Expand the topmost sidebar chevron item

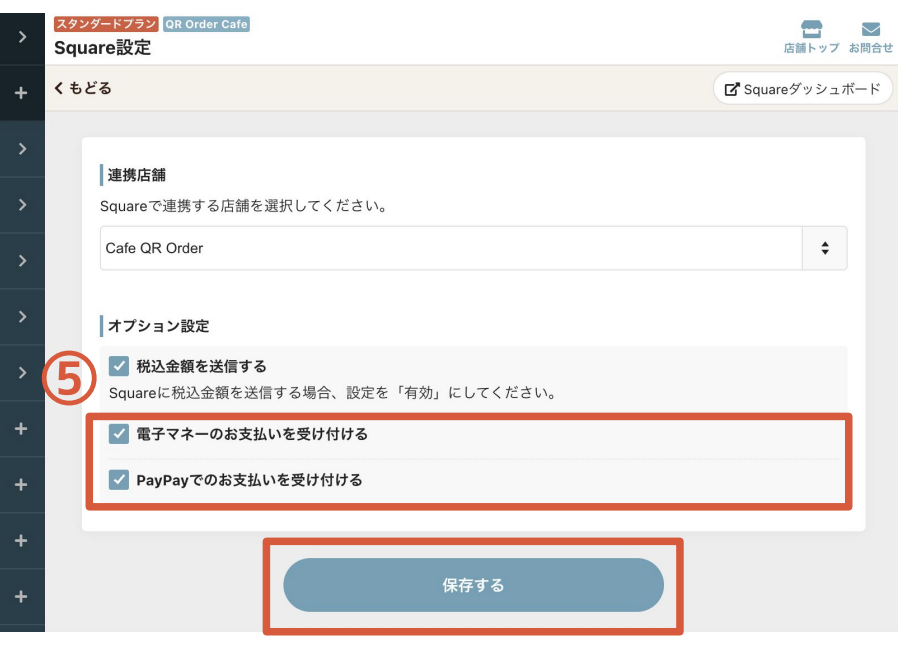[22, 37]
